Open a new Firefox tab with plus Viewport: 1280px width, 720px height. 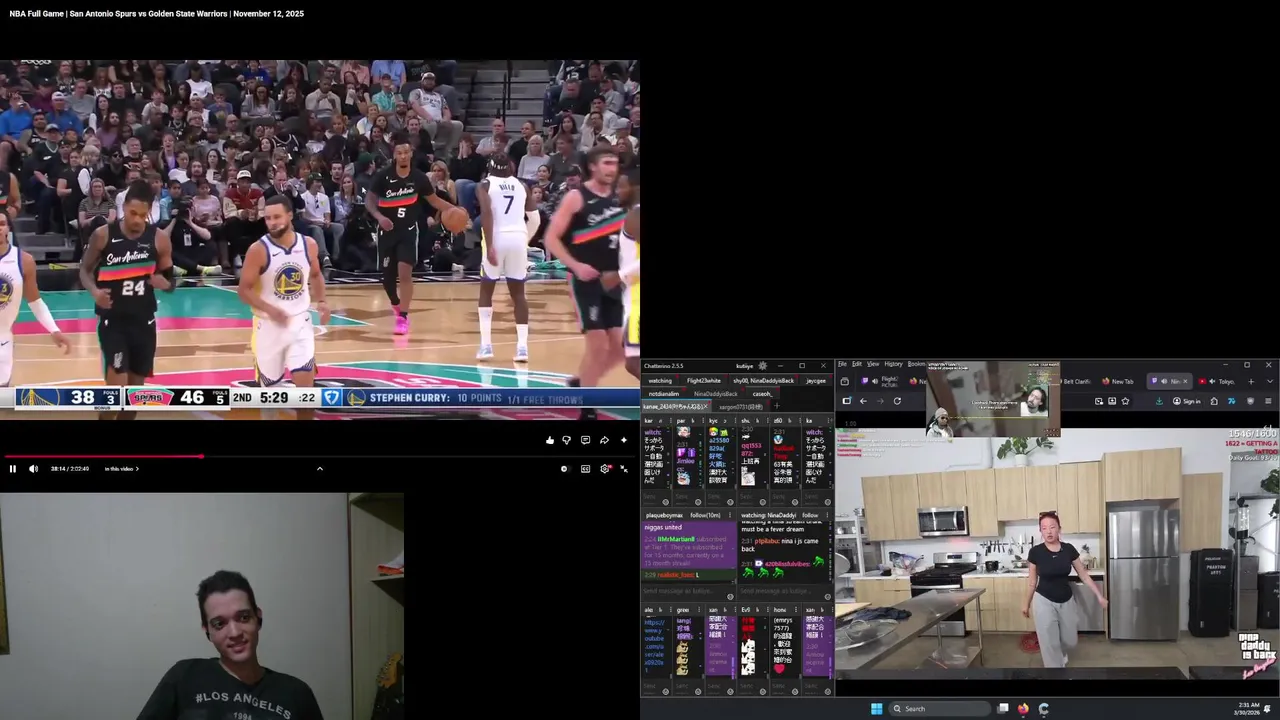click(1251, 381)
